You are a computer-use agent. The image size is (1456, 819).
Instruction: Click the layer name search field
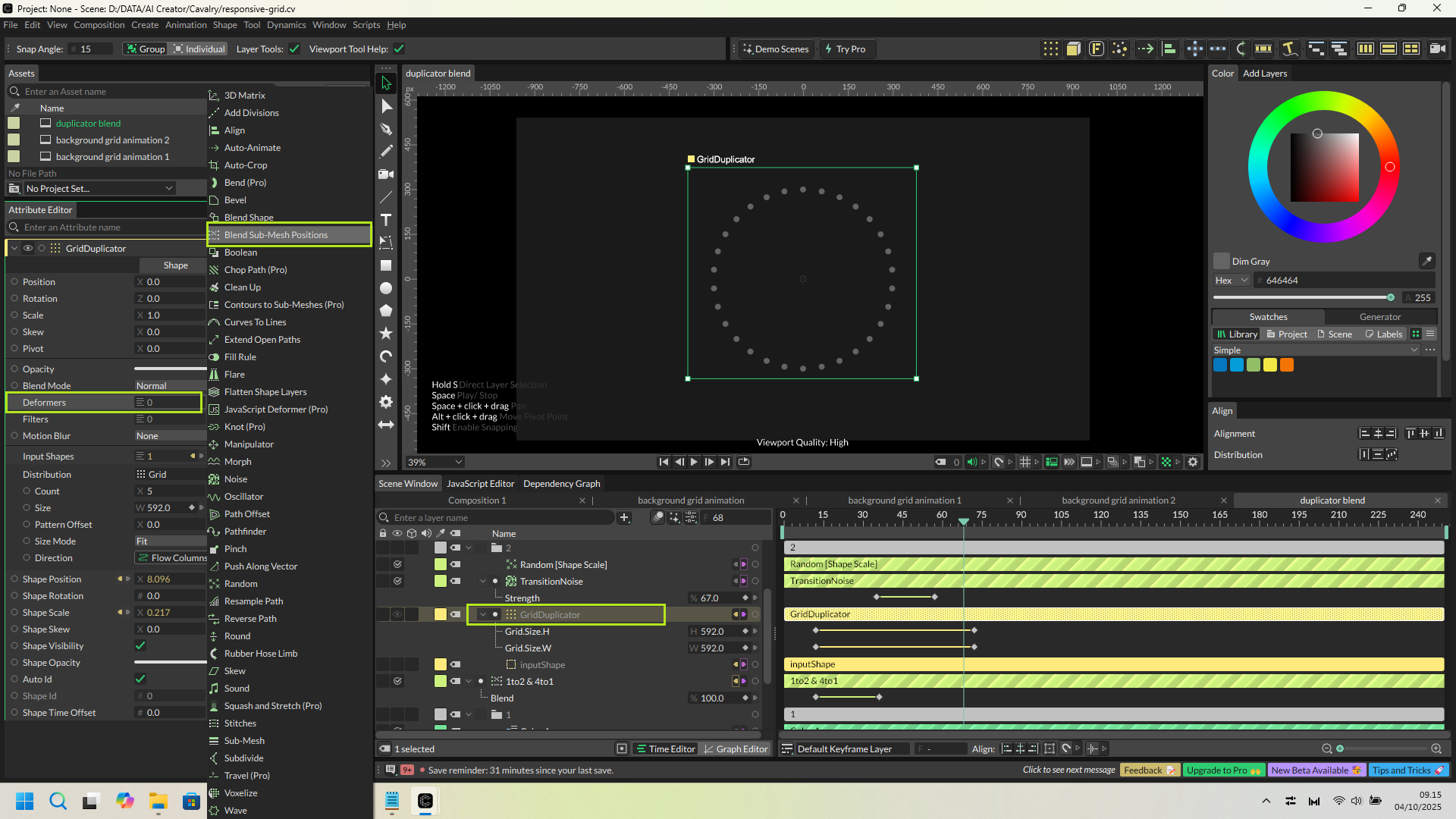pos(500,518)
